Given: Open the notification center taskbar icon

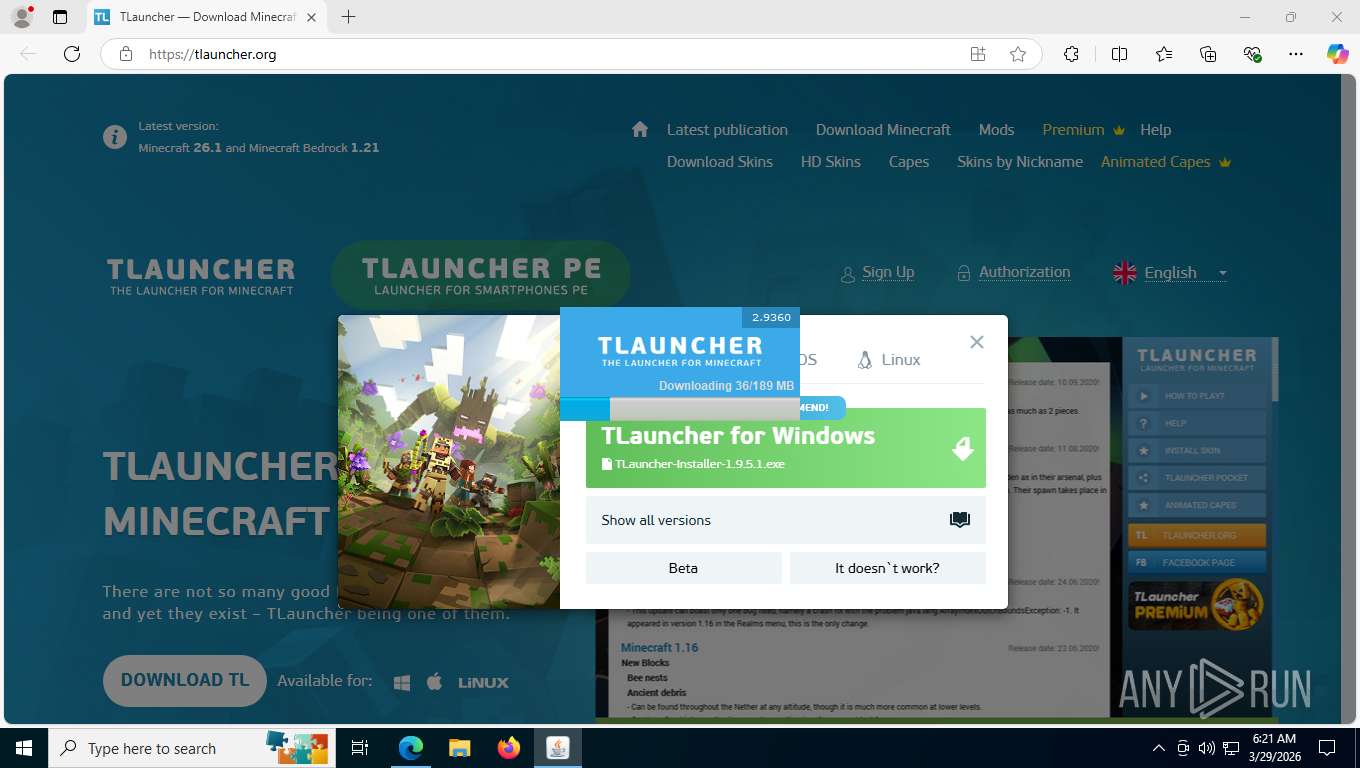Looking at the screenshot, I should pyautogui.click(x=1327, y=748).
